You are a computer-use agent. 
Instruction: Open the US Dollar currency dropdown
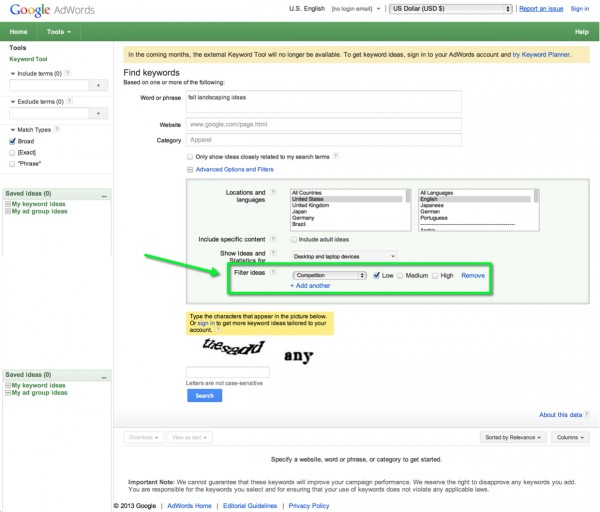point(451,9)
